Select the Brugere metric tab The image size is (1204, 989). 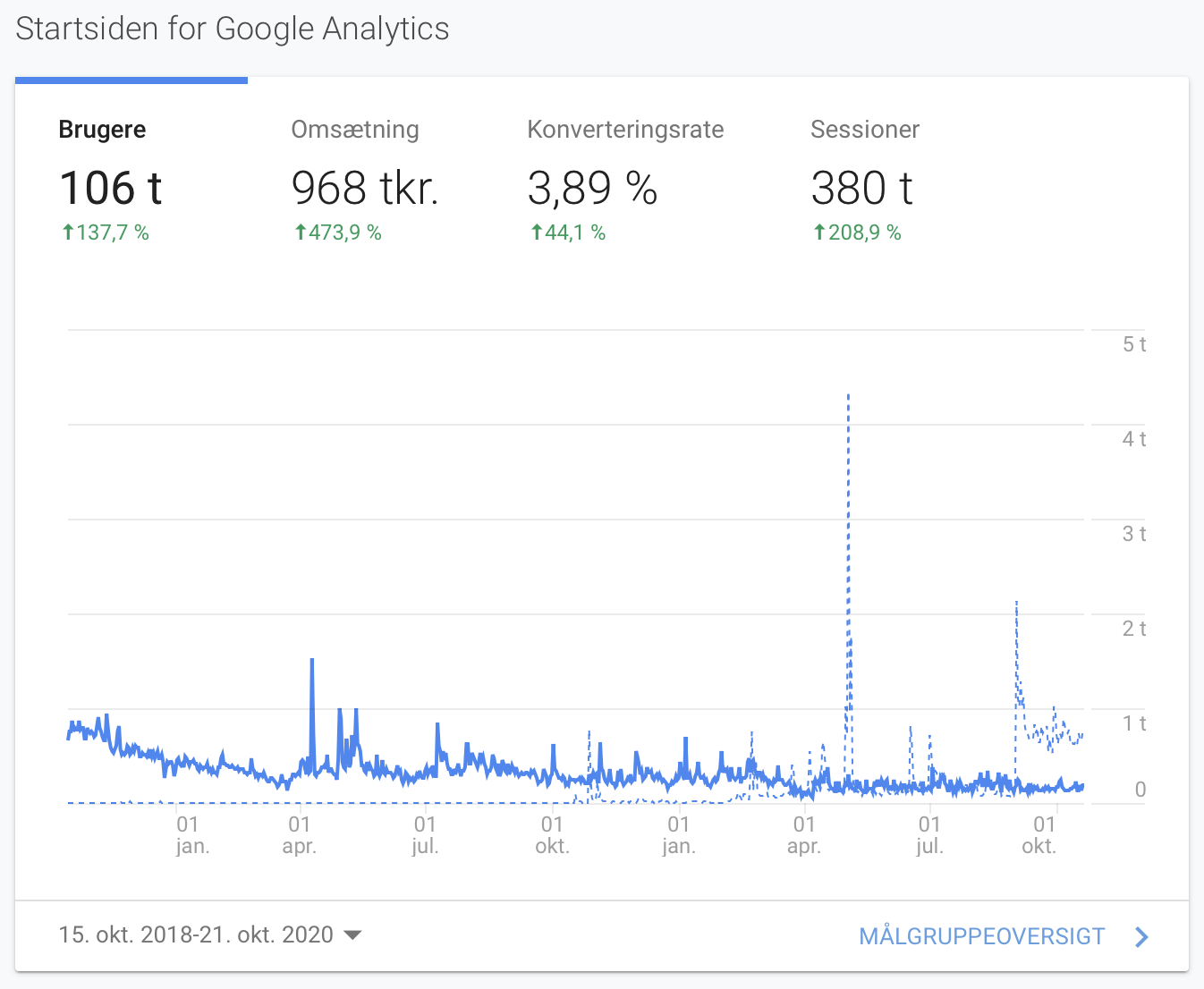(102, 130)
